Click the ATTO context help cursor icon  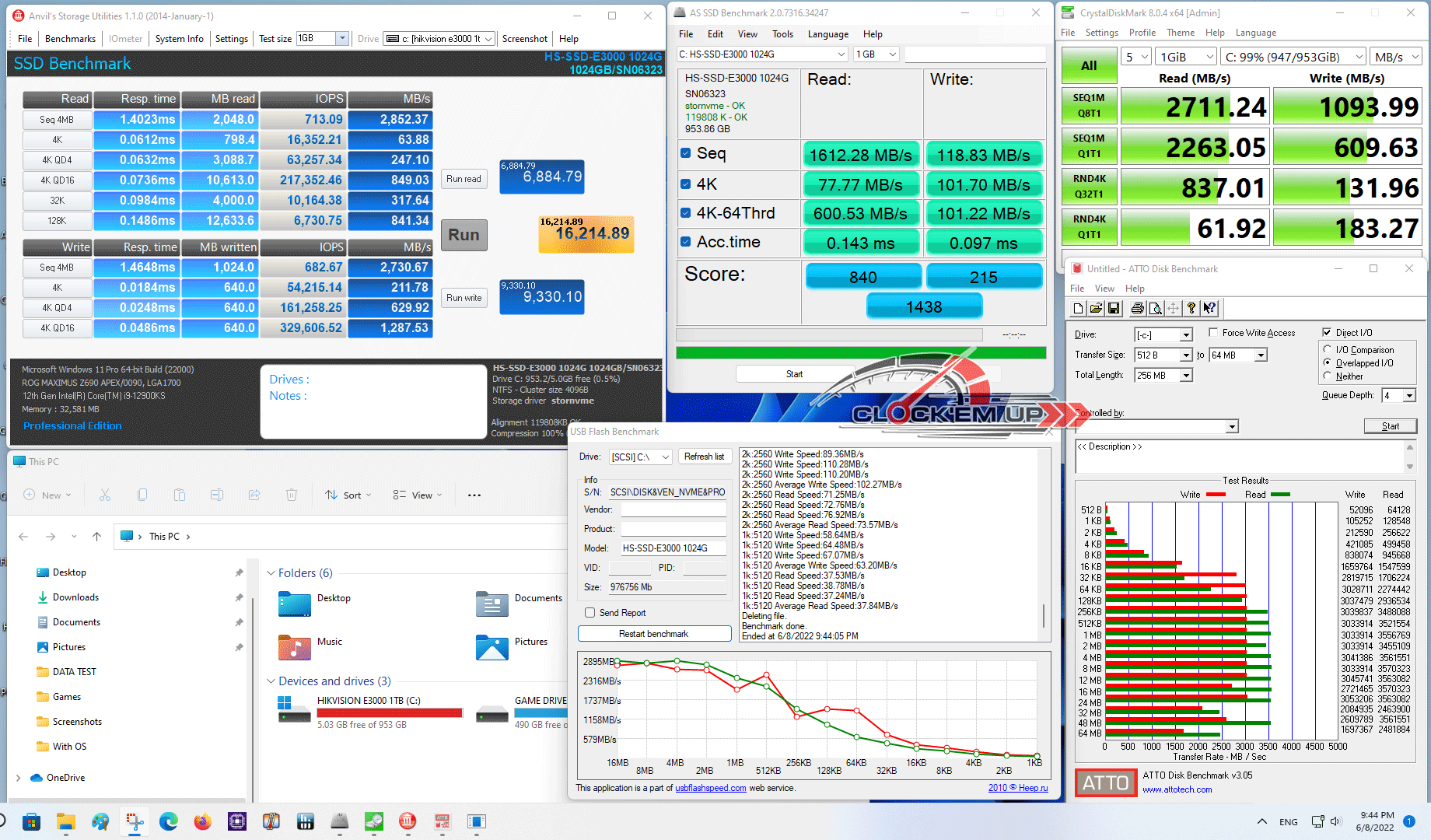(1209, 309)
